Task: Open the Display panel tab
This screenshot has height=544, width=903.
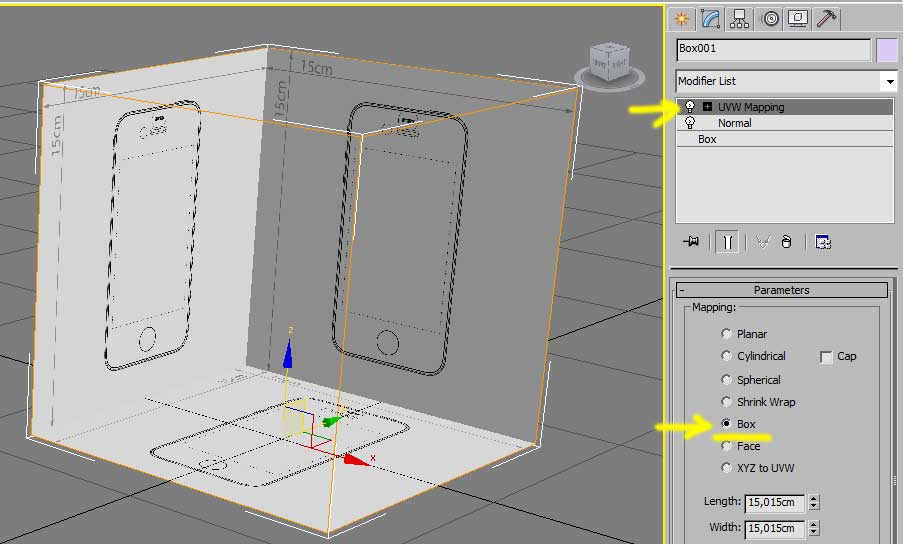Action: pyautogui.click(x=798, y=19)
